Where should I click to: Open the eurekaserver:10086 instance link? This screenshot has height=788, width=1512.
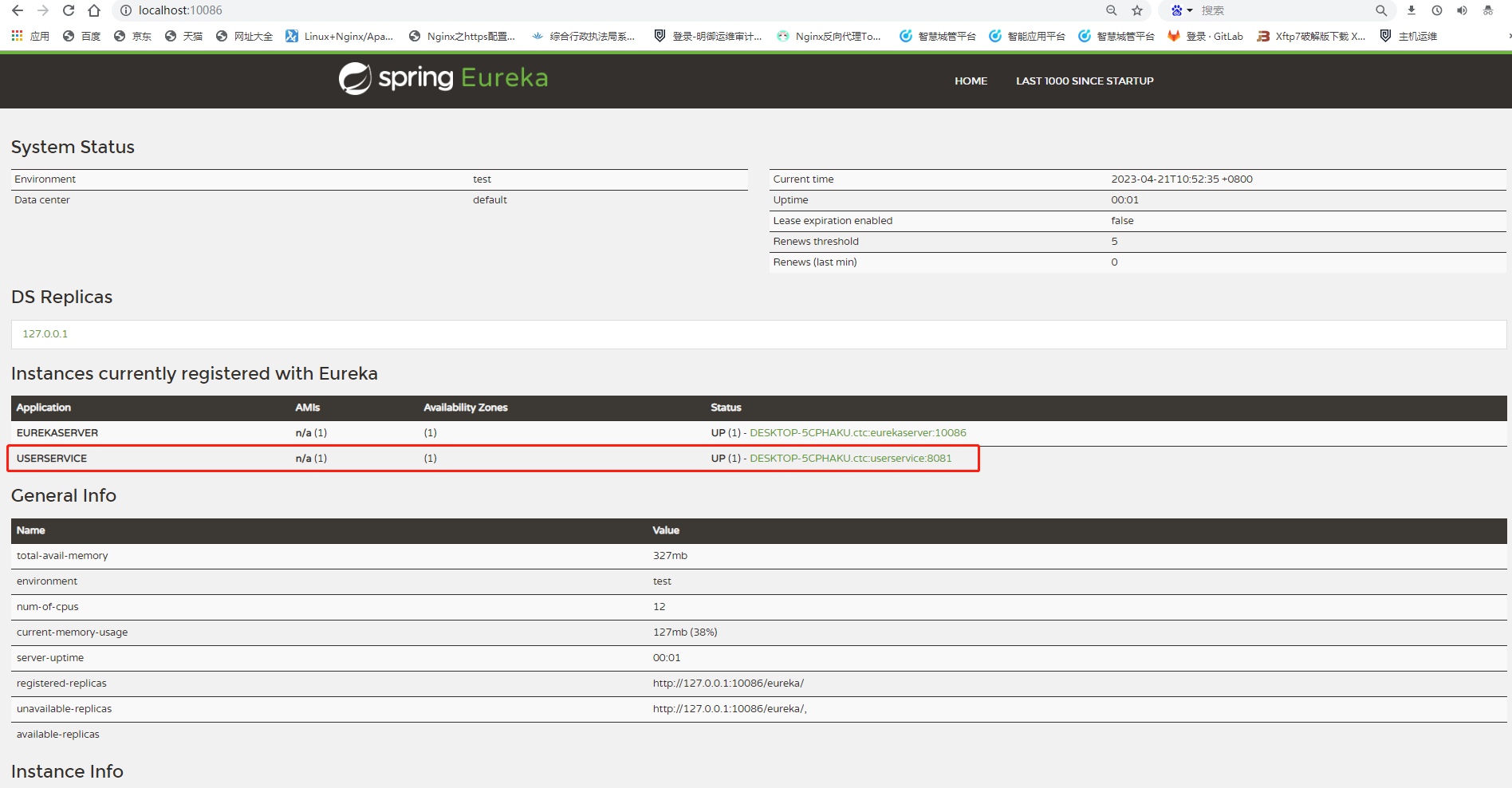click(858, 433)
